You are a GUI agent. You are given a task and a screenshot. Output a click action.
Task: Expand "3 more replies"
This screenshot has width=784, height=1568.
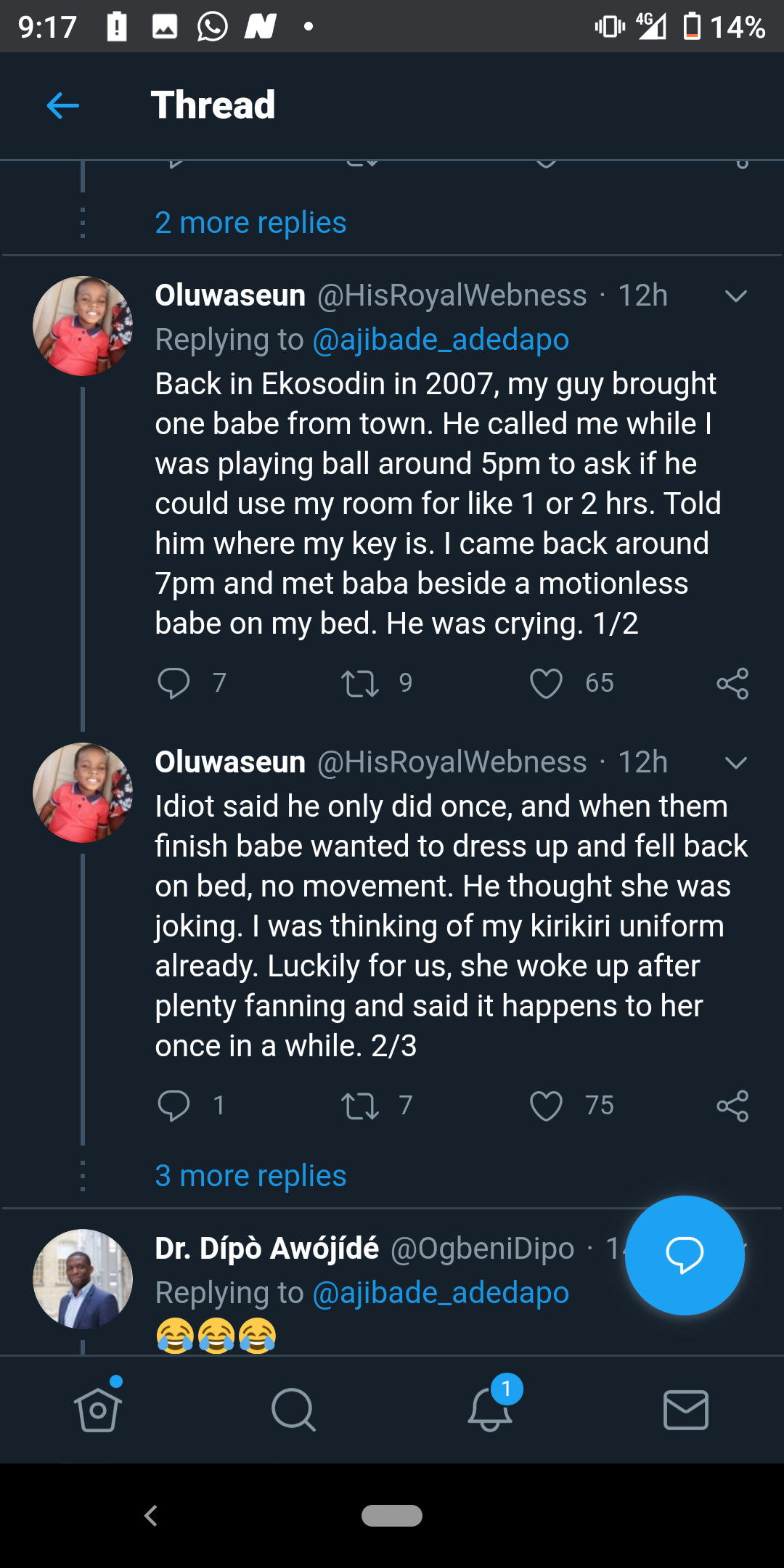coord(250,1176)
